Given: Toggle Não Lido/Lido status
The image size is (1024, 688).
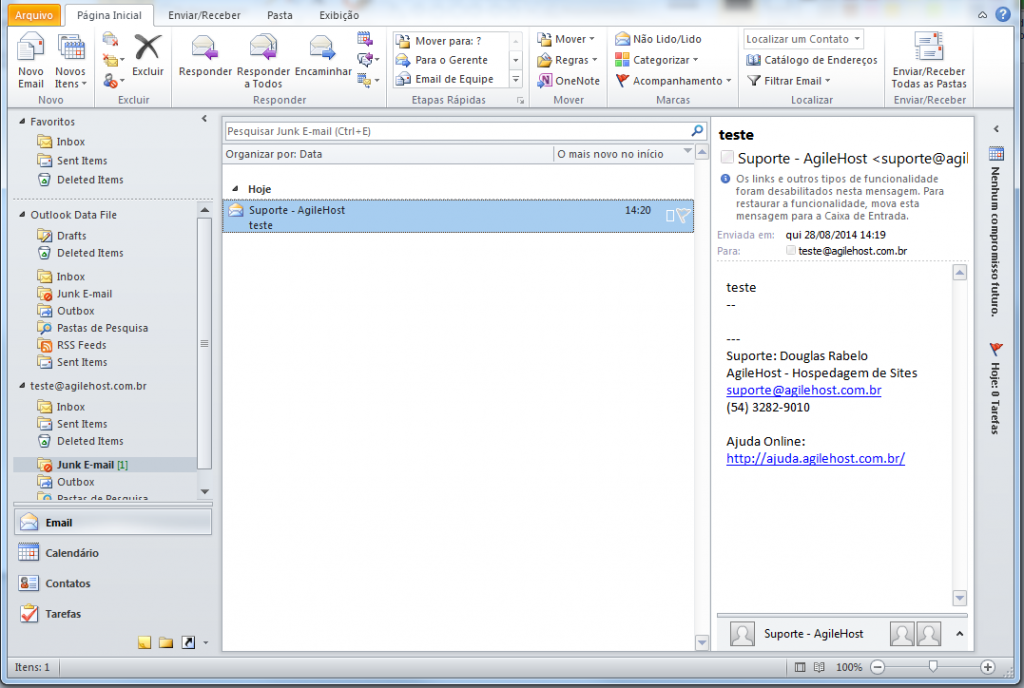Looking at the screenshot, I should pos(658,39).
